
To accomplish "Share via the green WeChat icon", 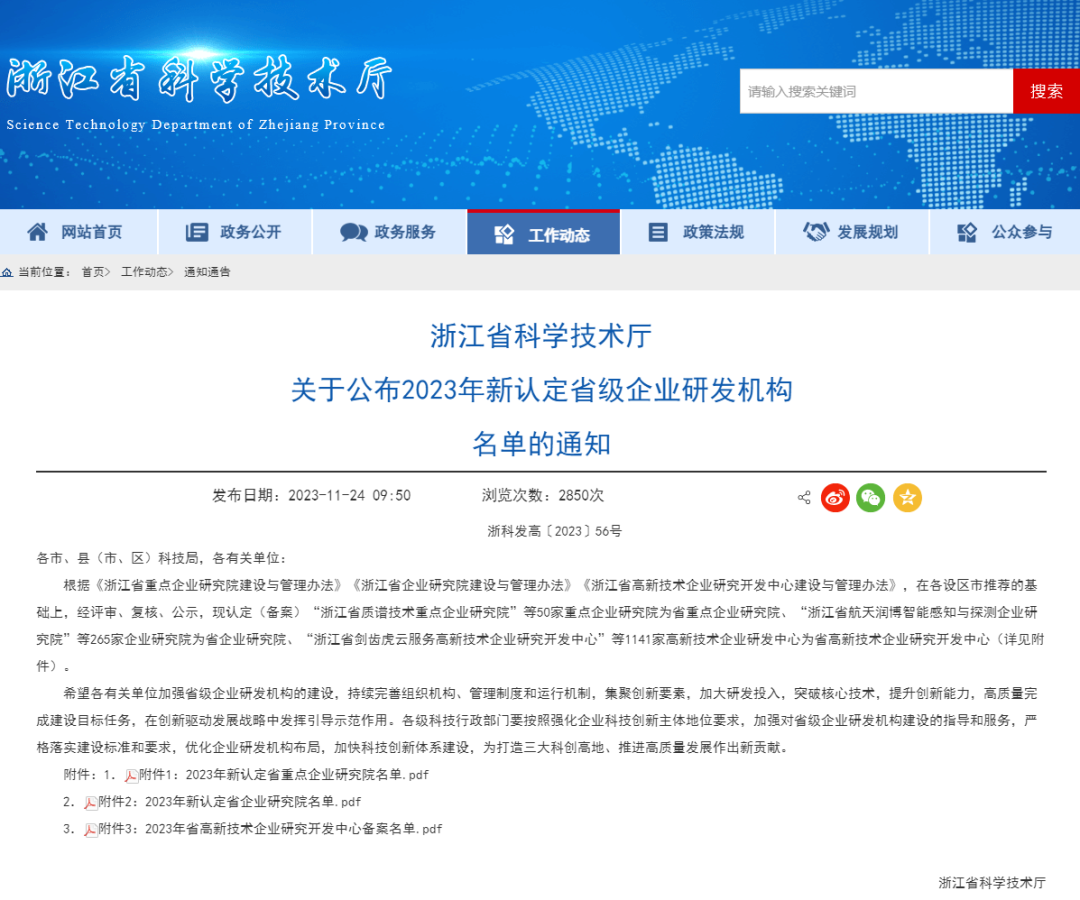I will [871, 497].
